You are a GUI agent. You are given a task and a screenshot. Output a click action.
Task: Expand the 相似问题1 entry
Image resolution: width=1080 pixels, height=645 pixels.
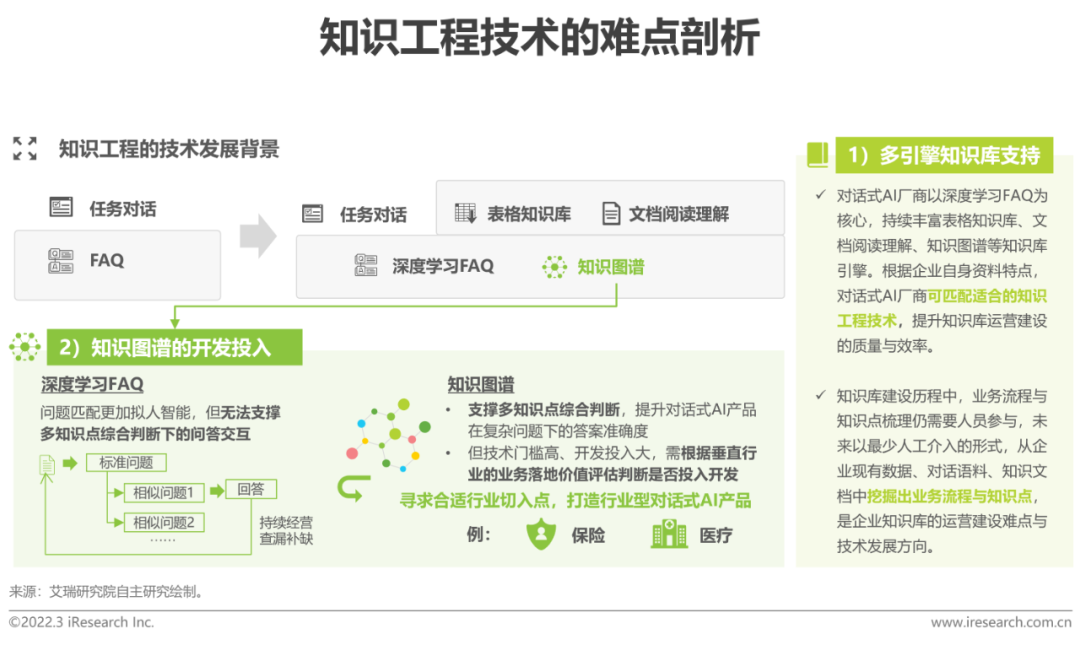[165, 491]
